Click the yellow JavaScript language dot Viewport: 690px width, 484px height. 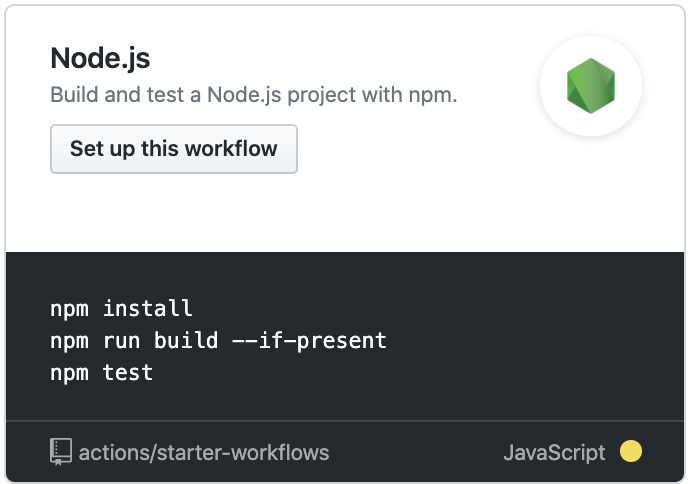click(631, 451)
